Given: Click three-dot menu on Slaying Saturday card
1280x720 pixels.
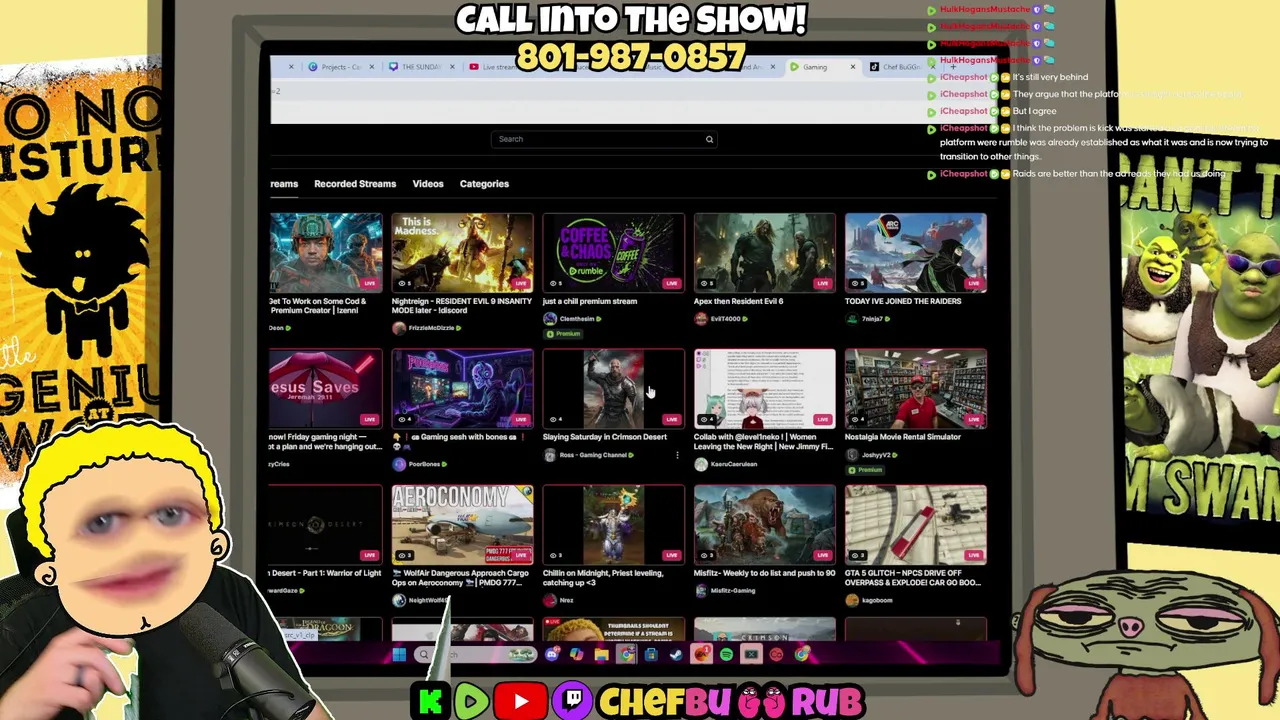Looking at the screenshot, I should [677, 455].
